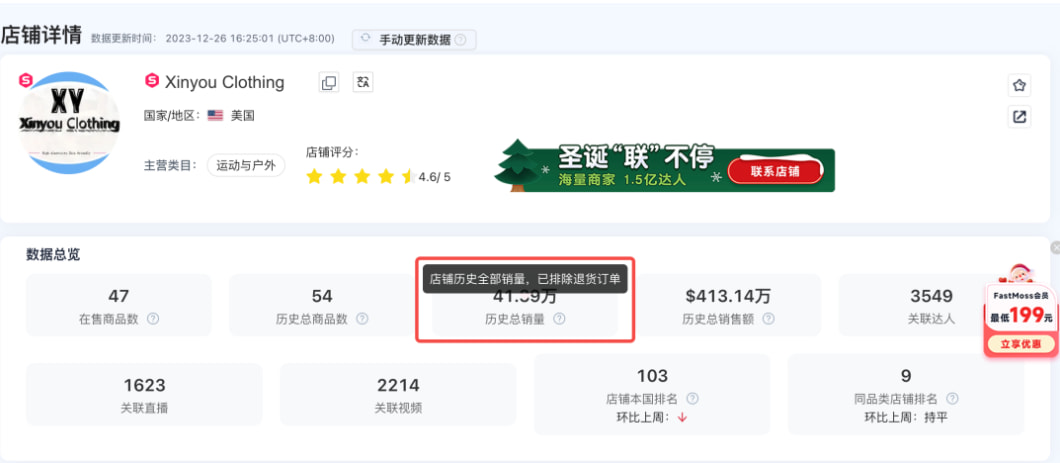The height and width of the screenshot is (463, 1060).
Task: Show help for 历史总销售额
Action: click(x=768, y=319)
